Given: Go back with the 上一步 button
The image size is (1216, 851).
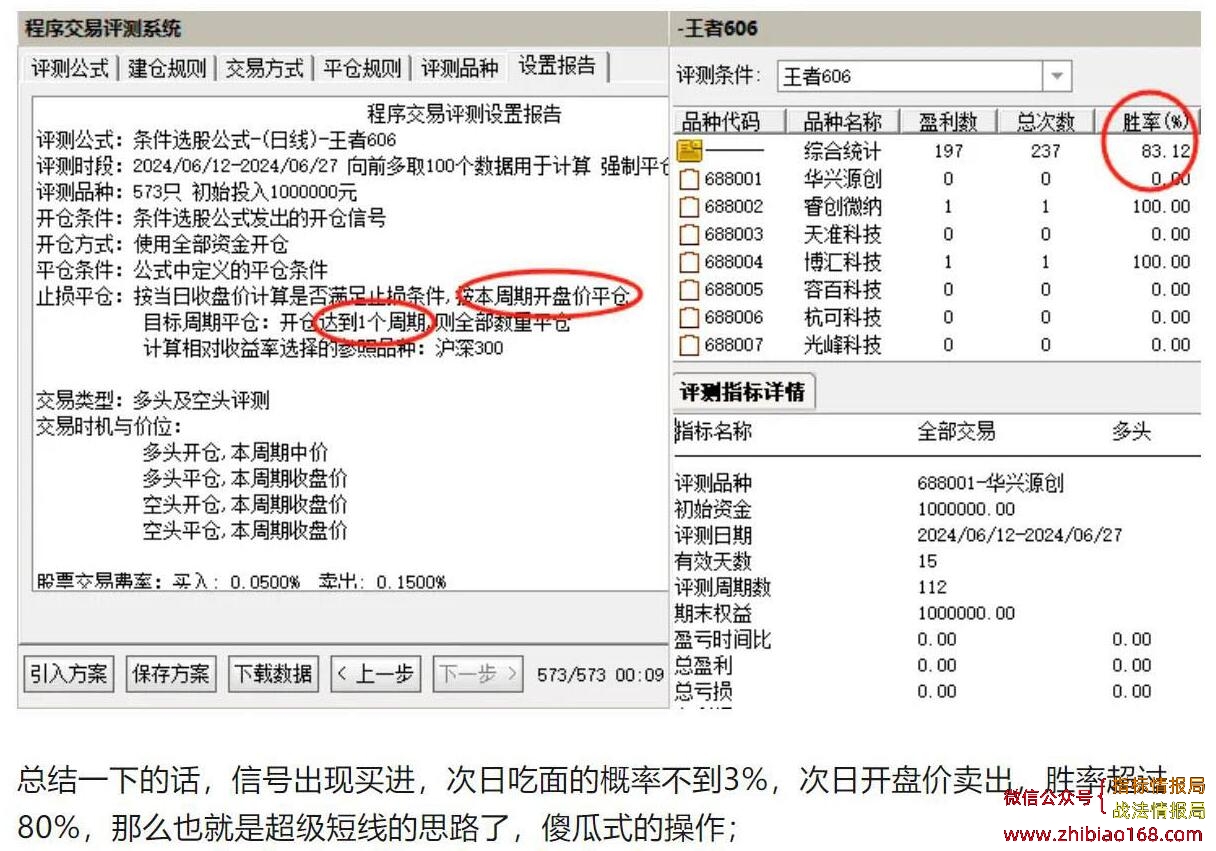Looking at the screenshot, I should coord(376,674).
